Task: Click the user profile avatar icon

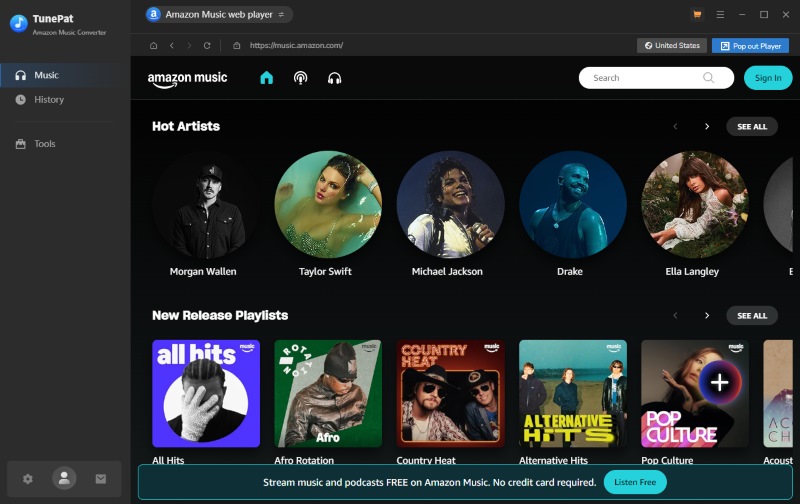Action: 64,478
